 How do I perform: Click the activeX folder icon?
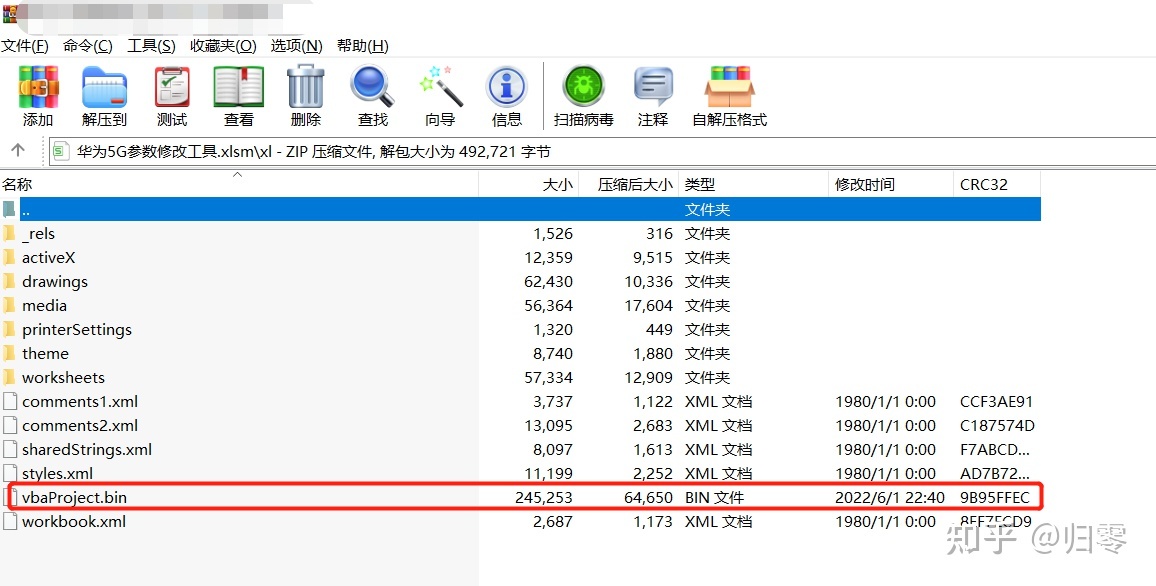(x=9, y=257)
